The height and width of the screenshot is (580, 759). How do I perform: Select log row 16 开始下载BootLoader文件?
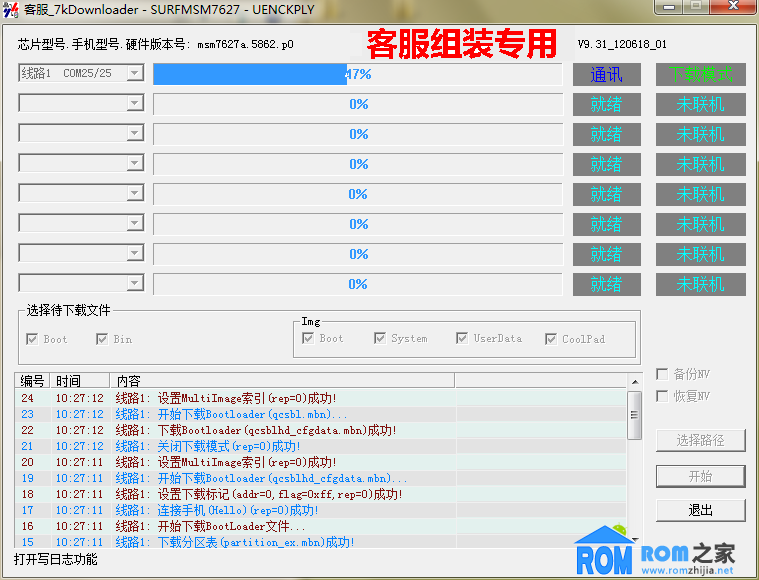pyautogui.click(x=320, y=526)
